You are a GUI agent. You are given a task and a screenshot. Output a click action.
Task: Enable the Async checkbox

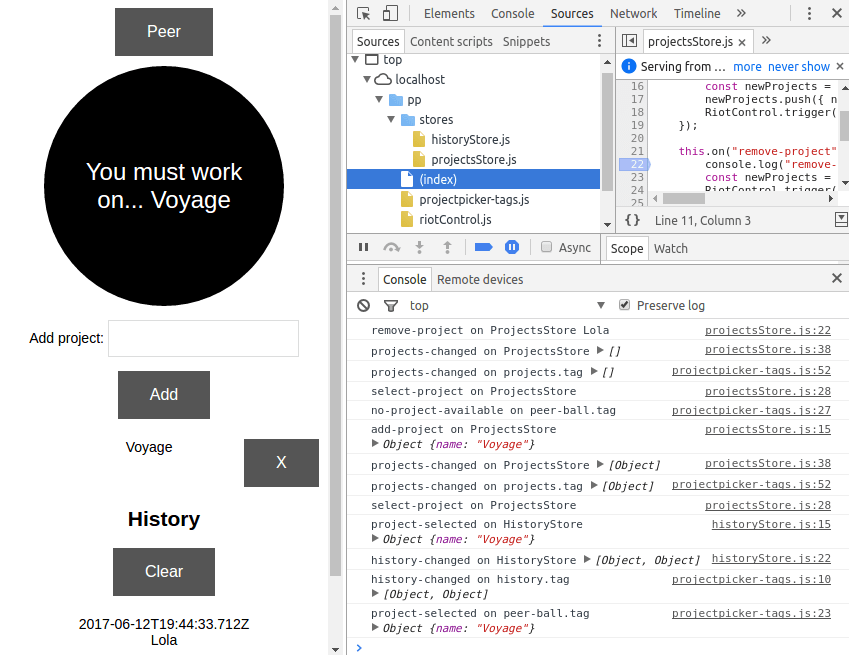tap(546, 247)
